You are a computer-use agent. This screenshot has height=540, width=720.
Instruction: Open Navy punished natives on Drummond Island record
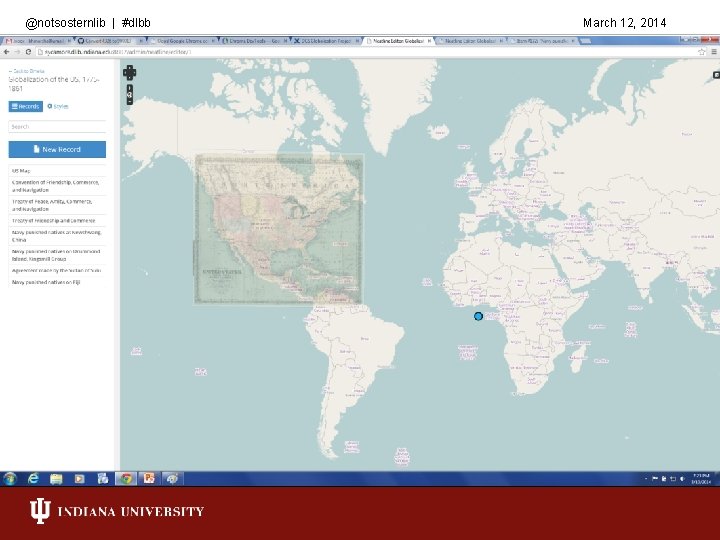(57, 255)
